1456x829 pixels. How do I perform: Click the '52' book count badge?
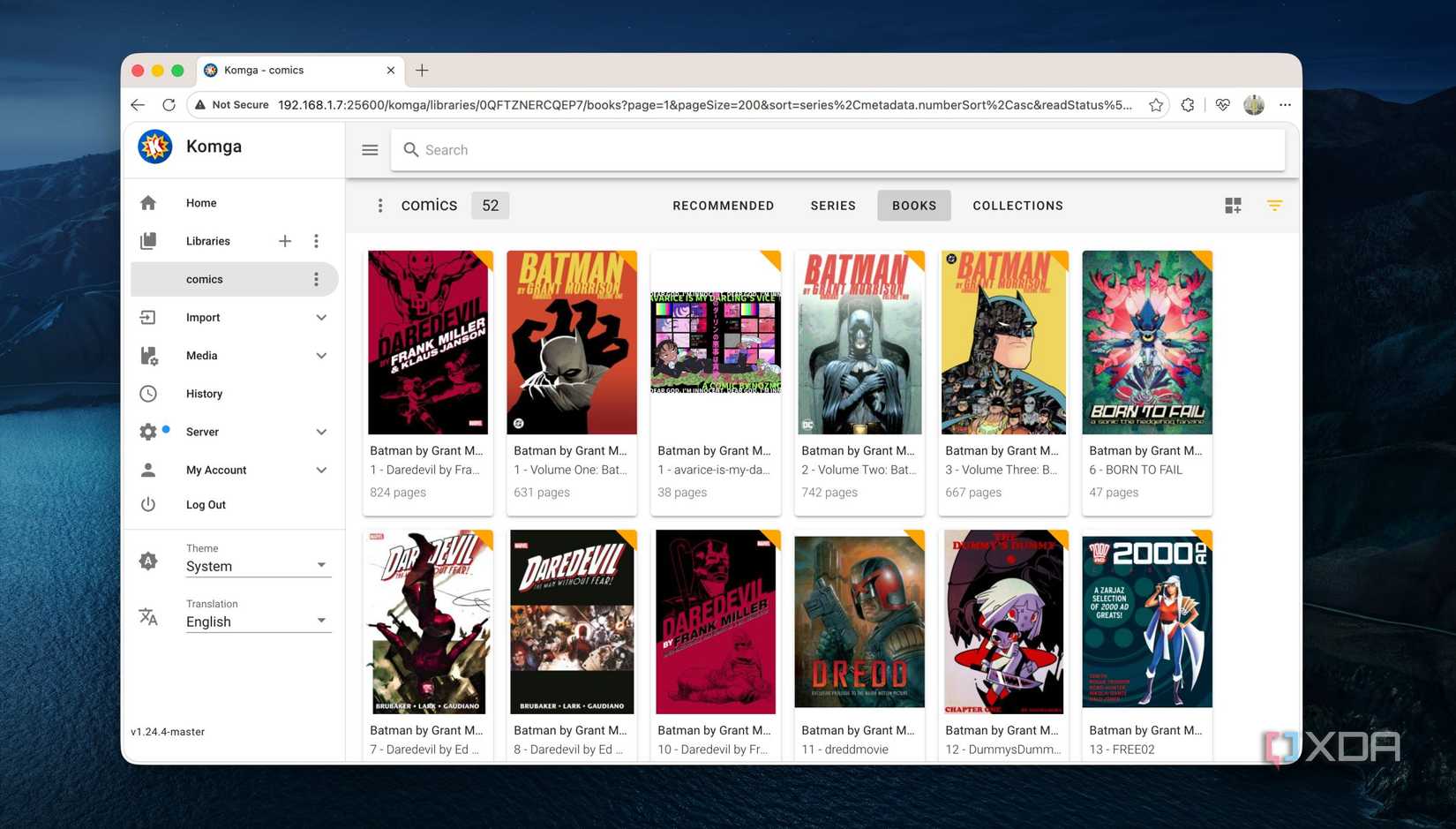coord(491,206)
